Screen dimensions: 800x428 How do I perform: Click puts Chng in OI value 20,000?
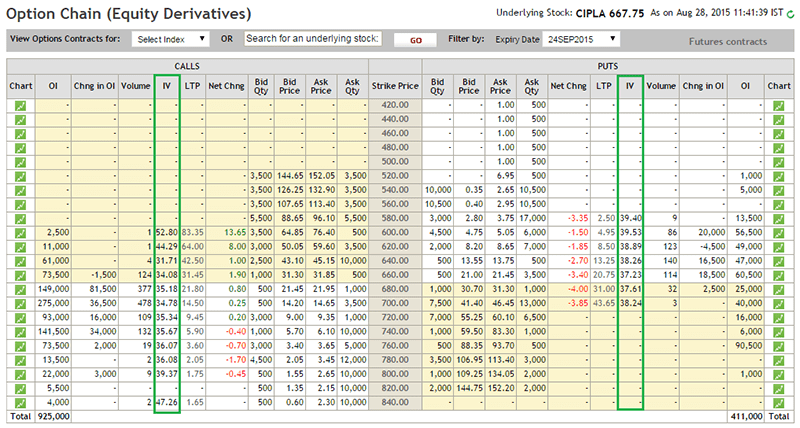tap(712, 232)
